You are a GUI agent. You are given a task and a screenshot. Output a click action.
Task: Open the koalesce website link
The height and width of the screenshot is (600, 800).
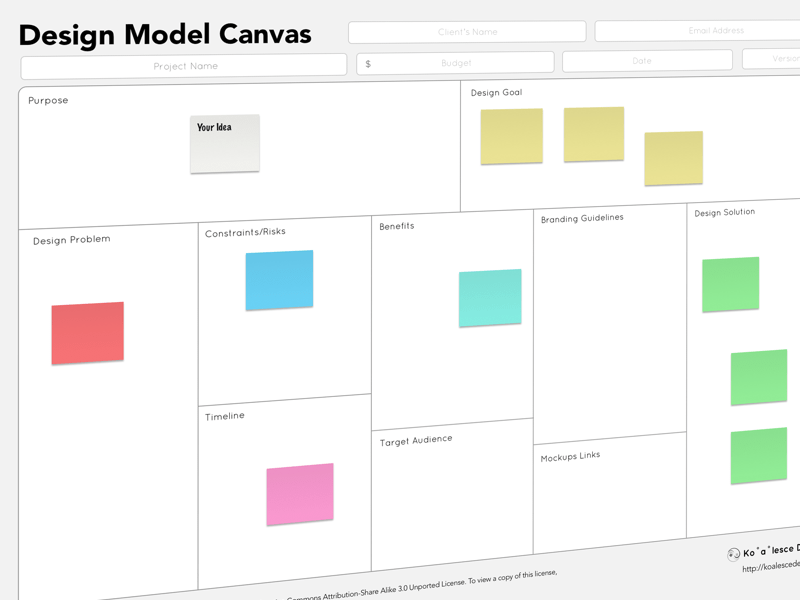pos(771,566)
